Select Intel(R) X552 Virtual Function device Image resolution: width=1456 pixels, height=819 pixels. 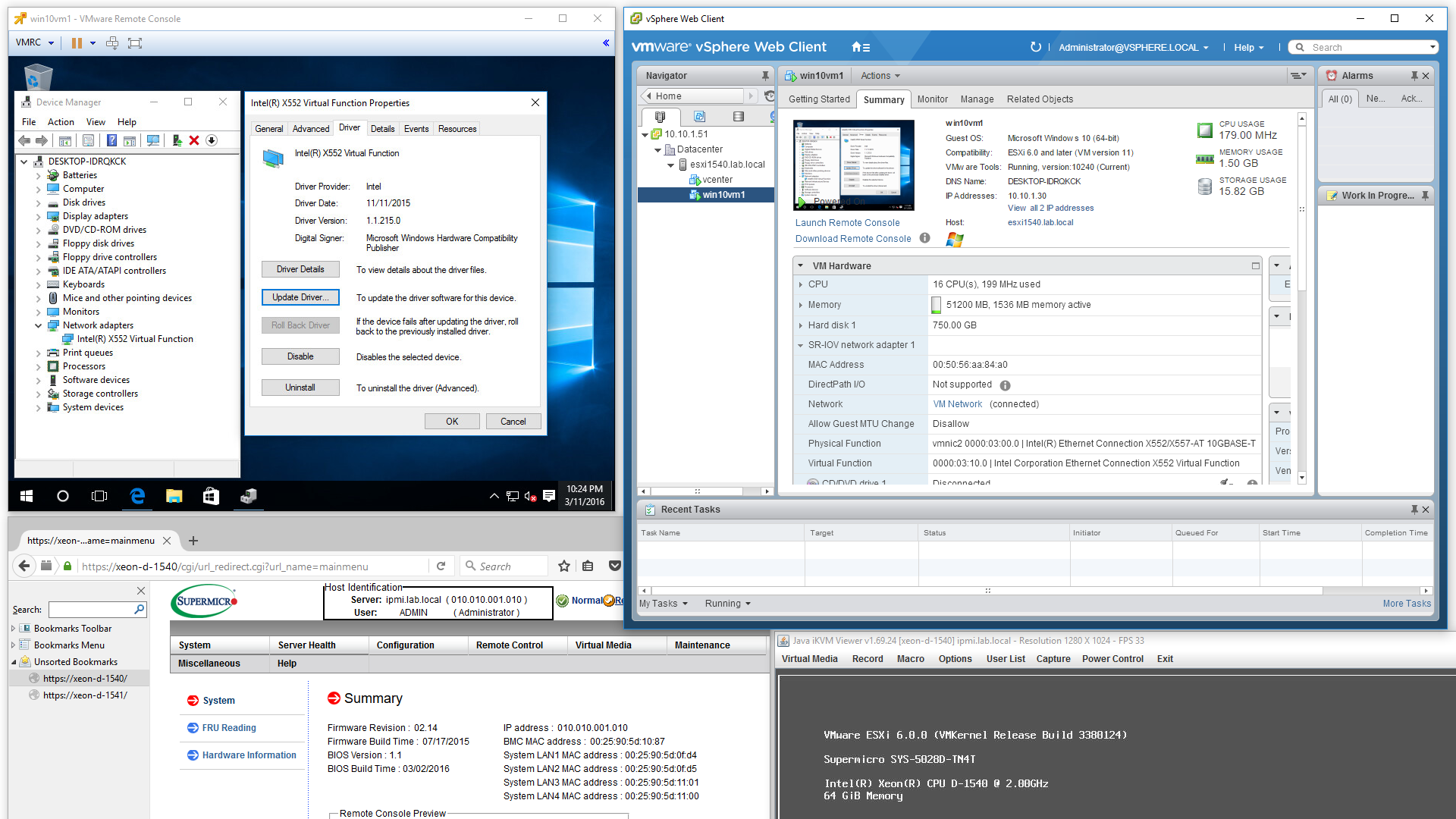point(135,339)
